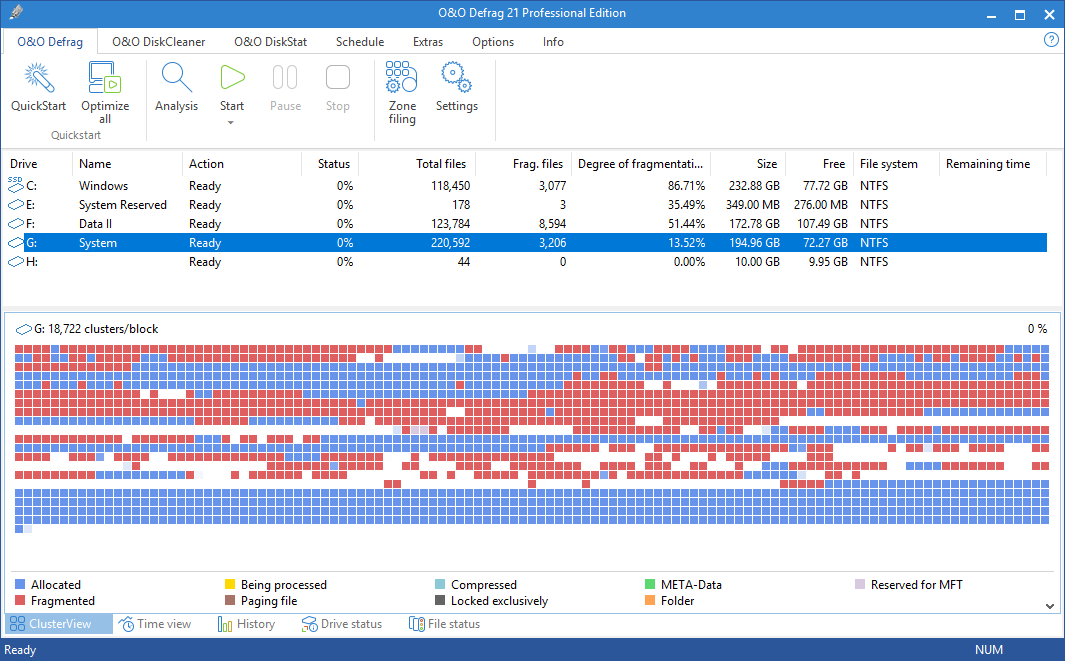Open the History view

point(246,624)
